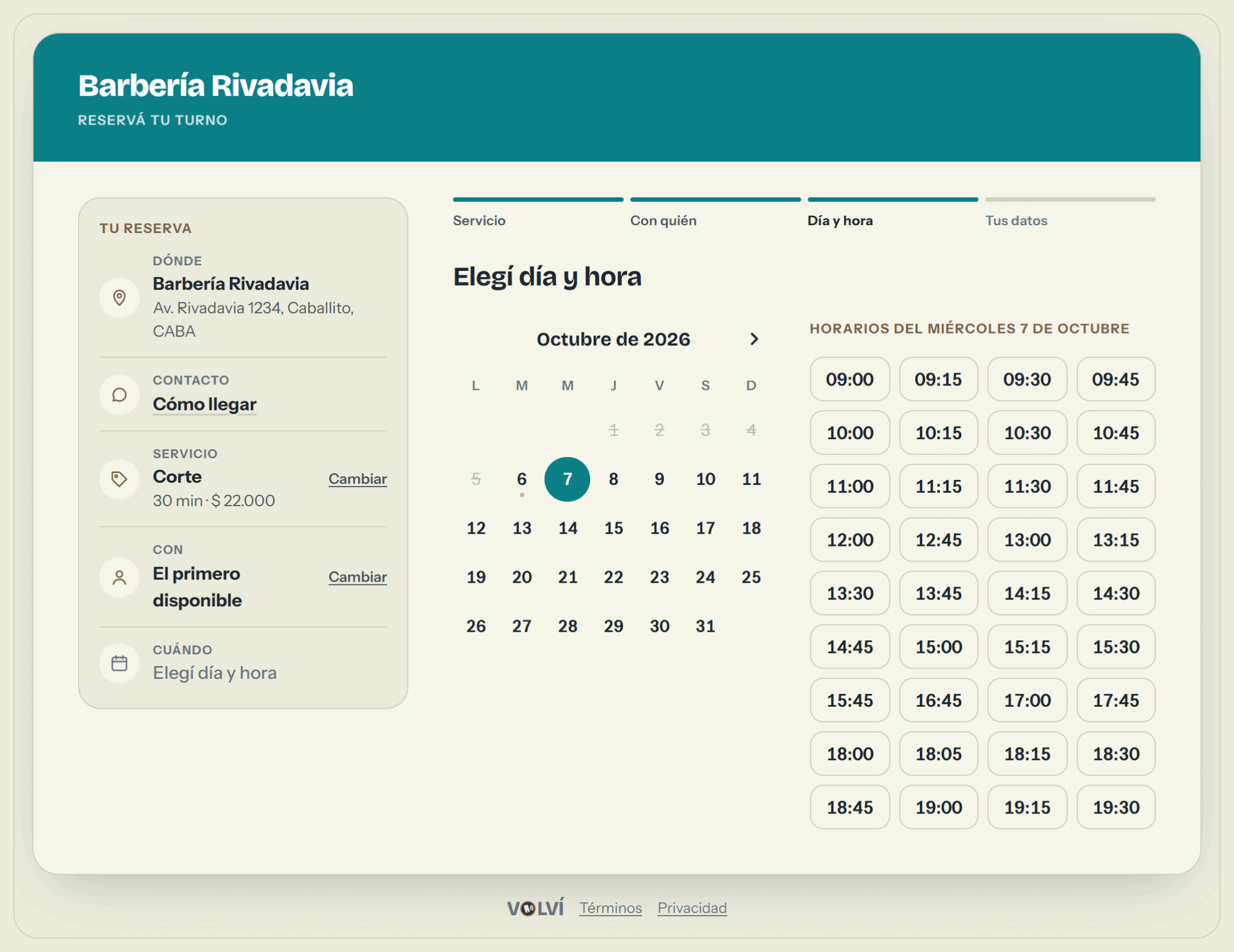This screenshot has height=952, width=1234.
Task: Choose the 10:30 time slot
Action: point(1027,433)
